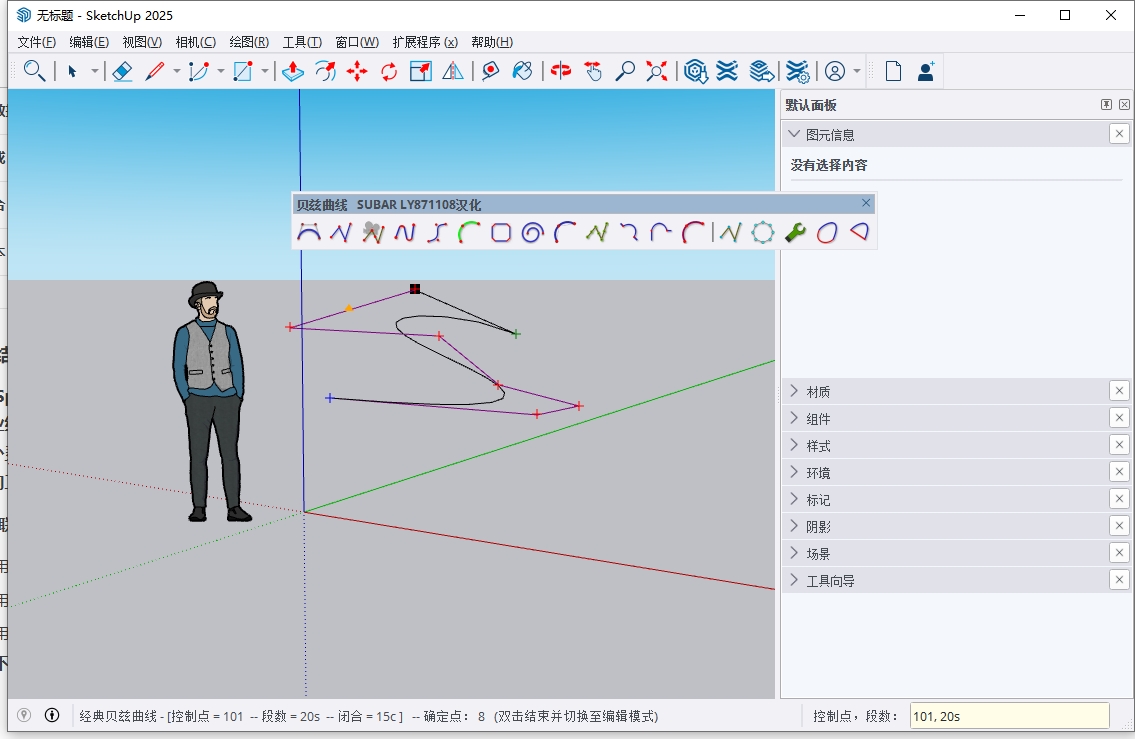Select the Move tool with four red arrows
1135x739 pixels.
[357, 71]
